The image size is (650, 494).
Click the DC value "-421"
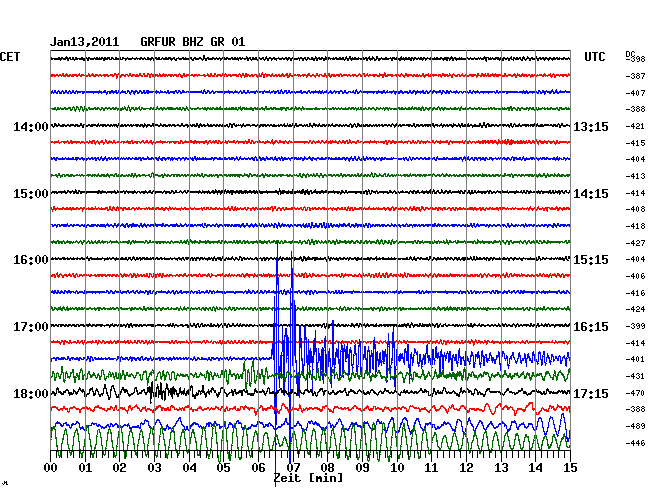[635, 126]
